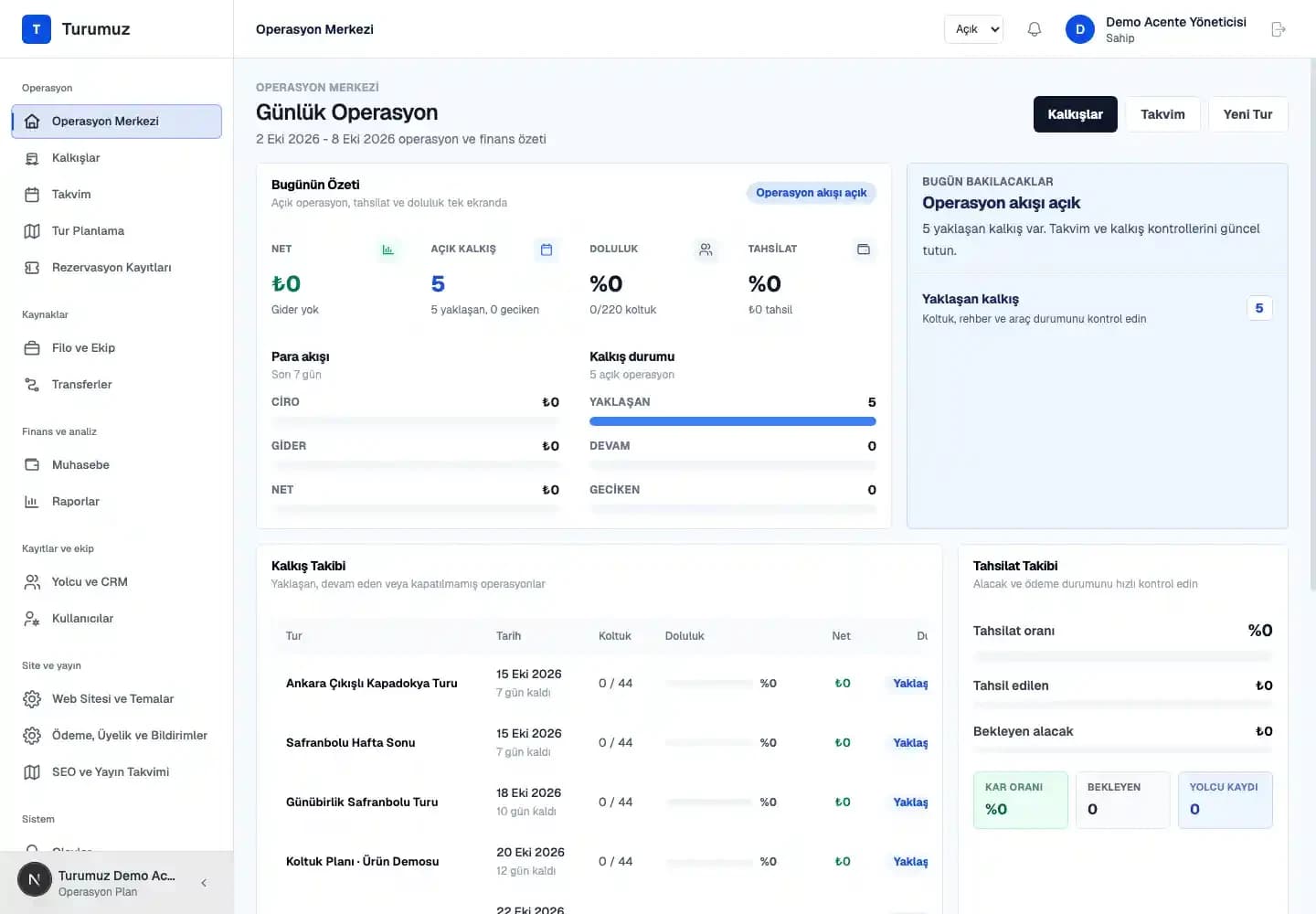This screenshot has width=1316, height=914.
Task: Open Ödeme, Üyelik ve Bildirimler menu
Action: click(117, 736)
